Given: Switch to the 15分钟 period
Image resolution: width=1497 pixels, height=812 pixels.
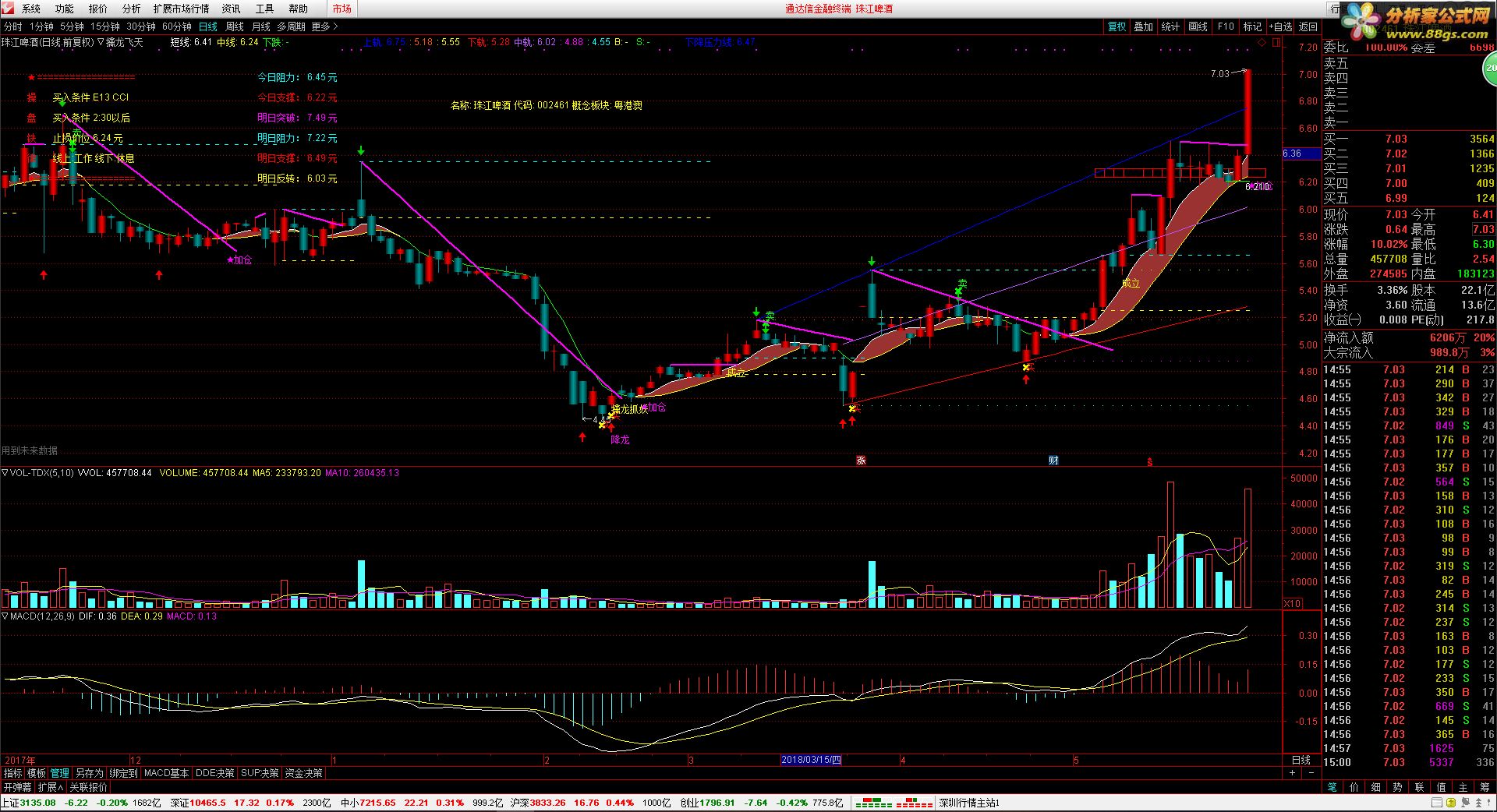Looking at the screenshot, I should tap(105, 26).
